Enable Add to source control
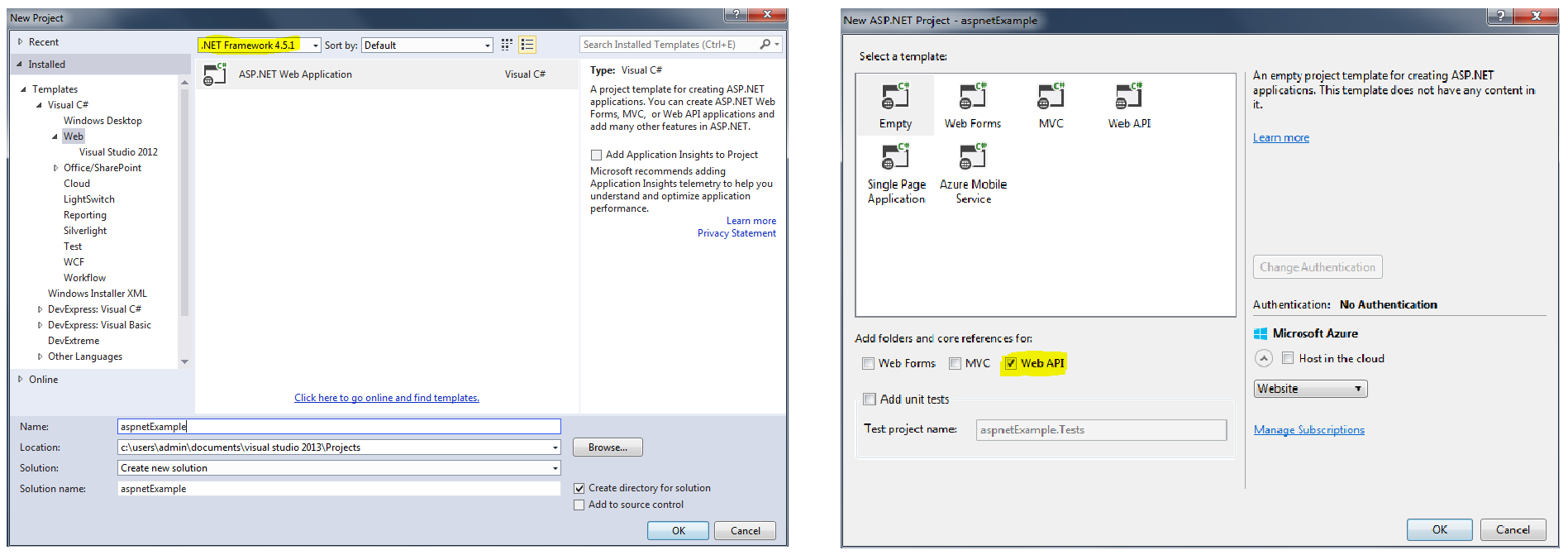This screenshot has width=1568, height=555. [x=579, y=505]
